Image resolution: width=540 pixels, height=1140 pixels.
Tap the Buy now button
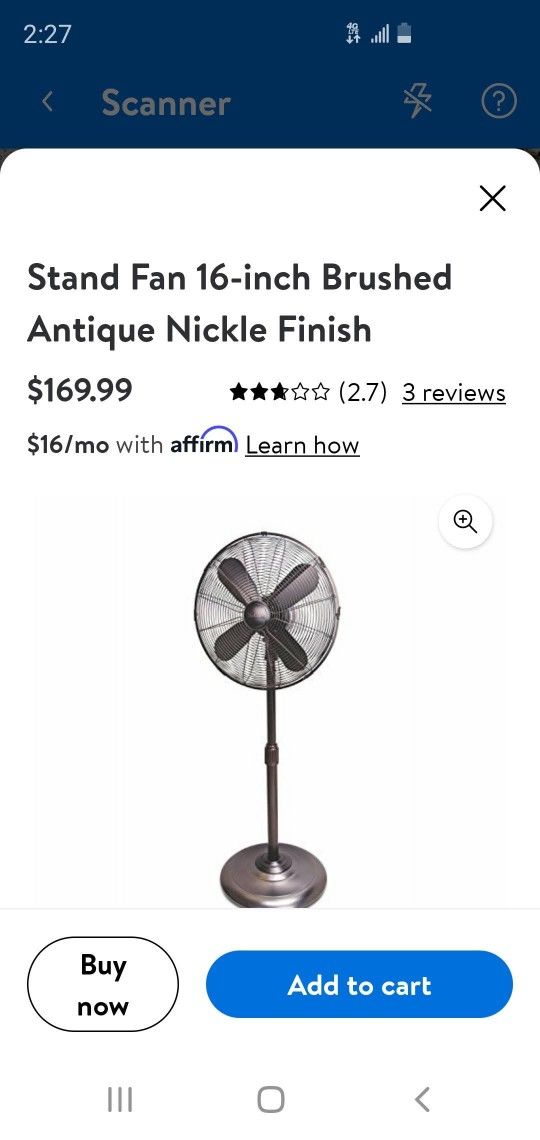click(102, 984)
